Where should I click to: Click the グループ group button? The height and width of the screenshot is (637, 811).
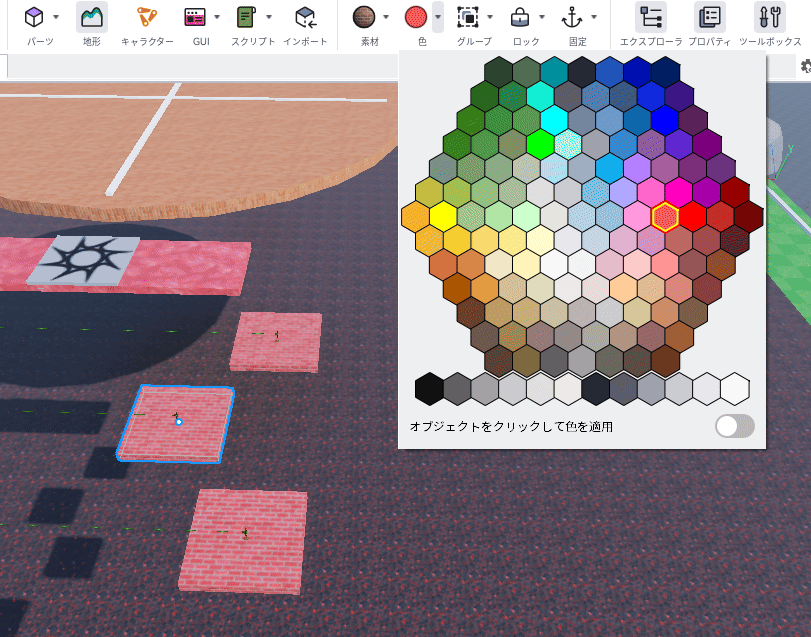point(468,17)
